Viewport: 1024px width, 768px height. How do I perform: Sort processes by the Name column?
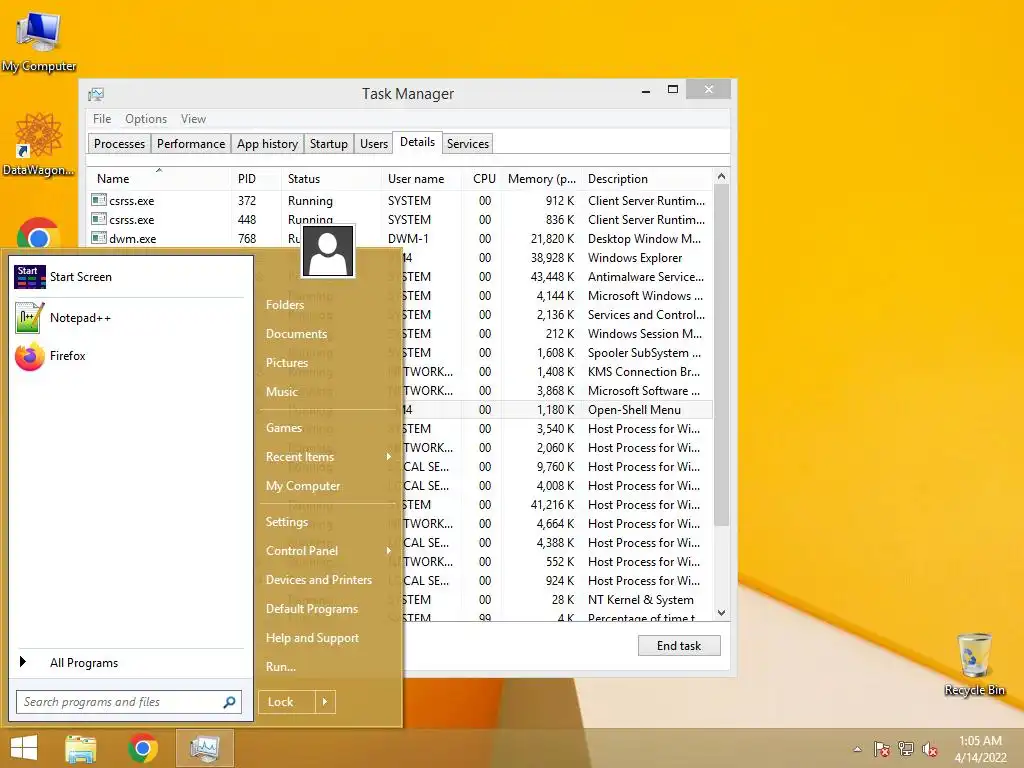coord(159,178)
